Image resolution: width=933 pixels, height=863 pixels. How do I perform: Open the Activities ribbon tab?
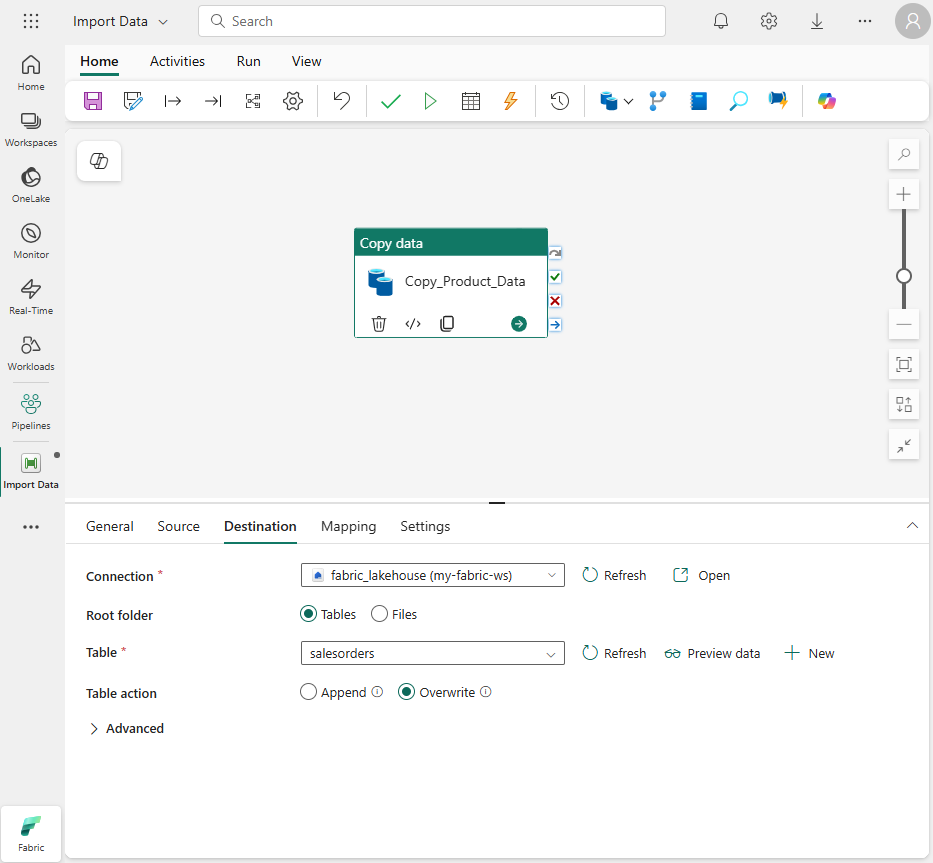coord(177,61)
